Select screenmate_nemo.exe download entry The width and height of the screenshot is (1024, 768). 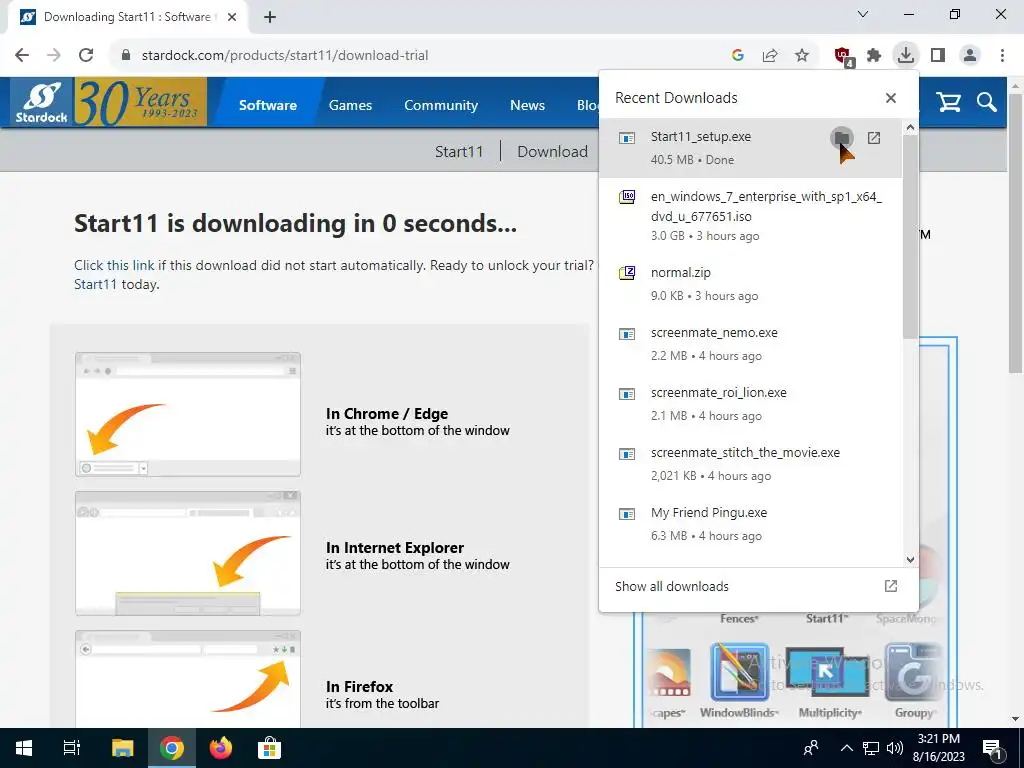(x=750, y=344)
